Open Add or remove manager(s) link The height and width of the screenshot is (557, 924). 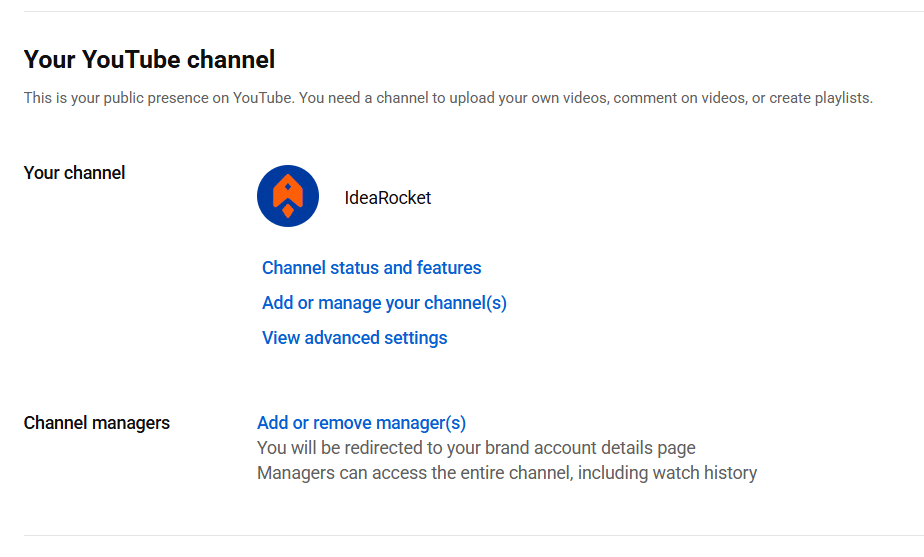click(x=361, y=423)
